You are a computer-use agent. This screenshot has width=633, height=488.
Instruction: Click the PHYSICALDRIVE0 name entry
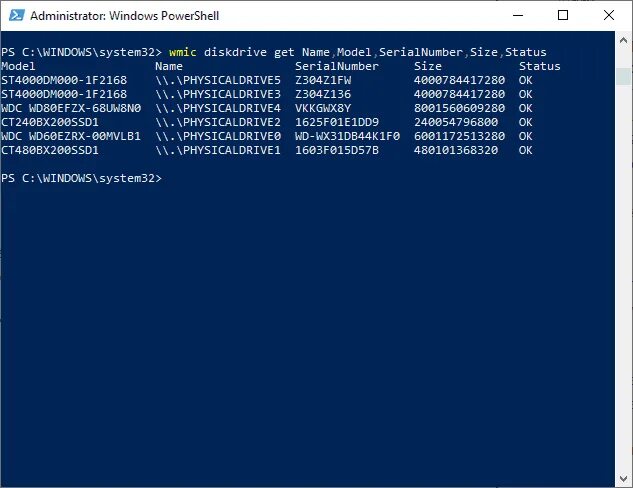[218, 136]
